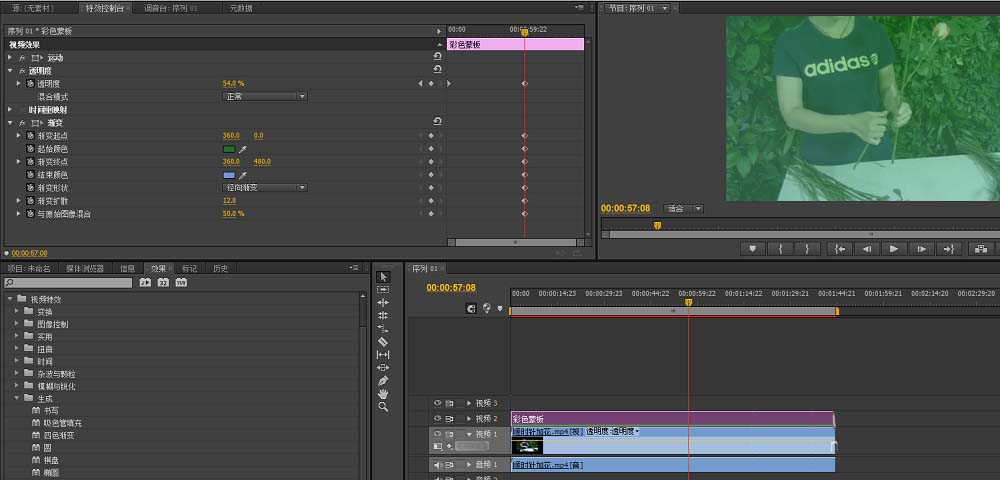
Task: Select the Pen tool
Action: pyautogui.click(x=383, y=381)
